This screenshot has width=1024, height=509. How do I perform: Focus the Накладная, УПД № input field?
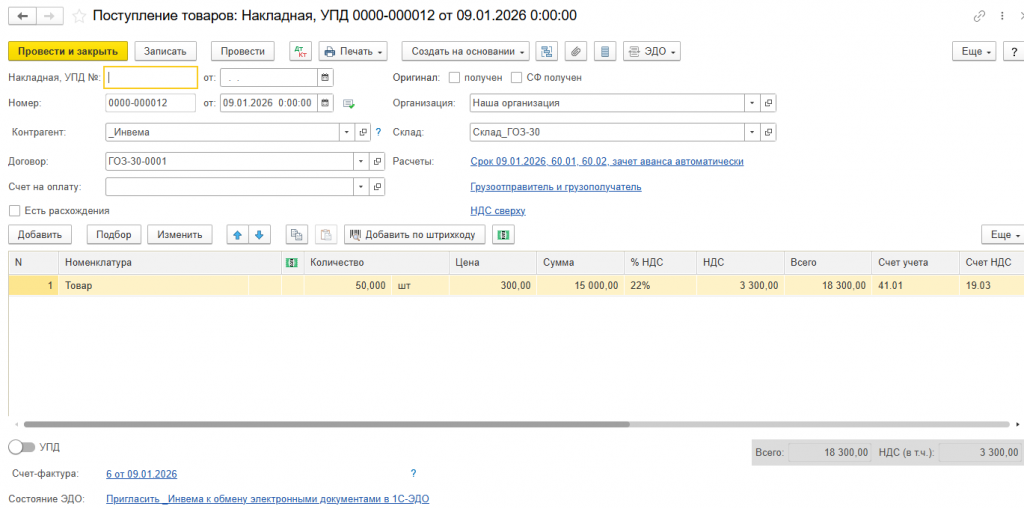point(151,77)
